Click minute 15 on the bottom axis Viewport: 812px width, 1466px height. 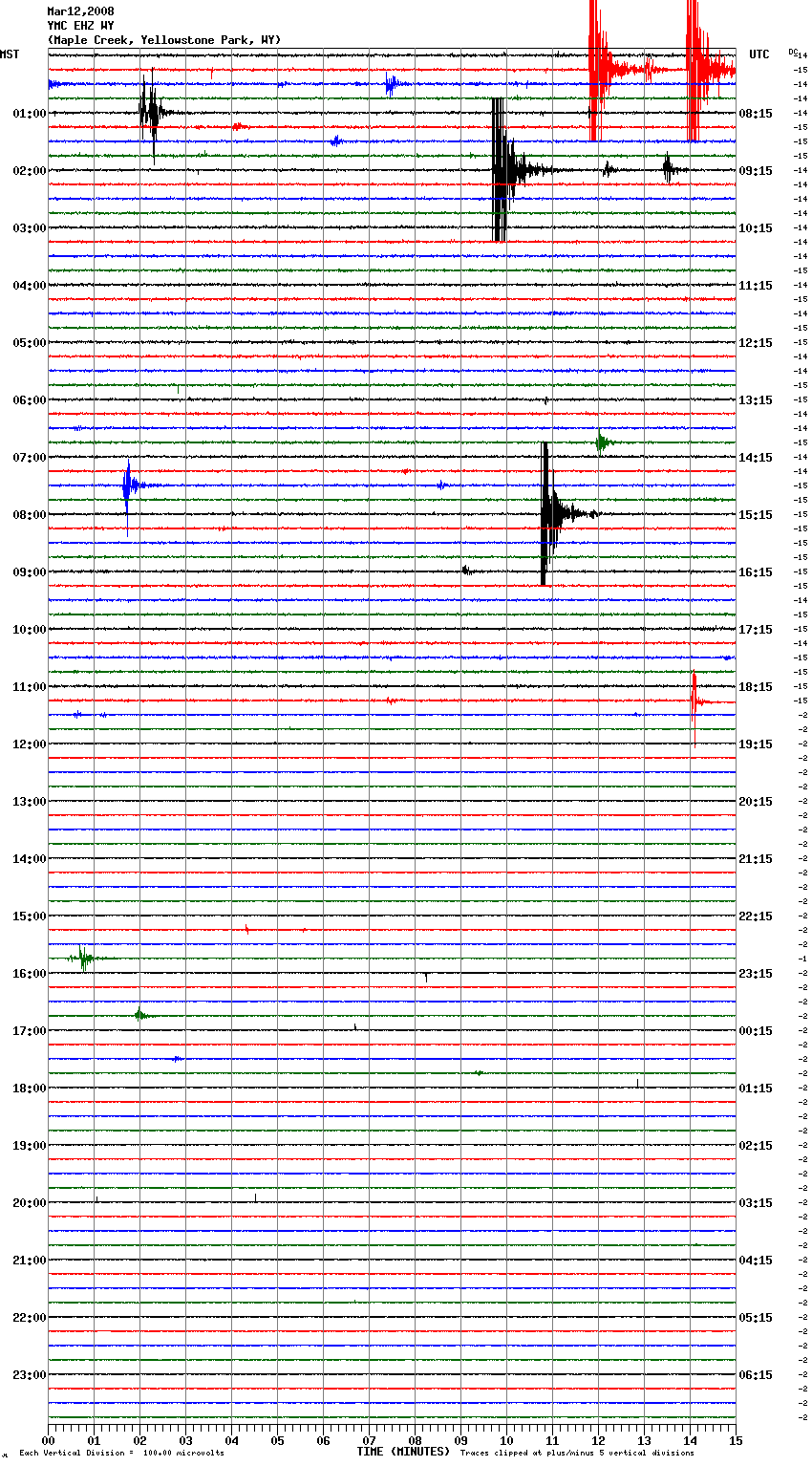(x=736, y=1440)
